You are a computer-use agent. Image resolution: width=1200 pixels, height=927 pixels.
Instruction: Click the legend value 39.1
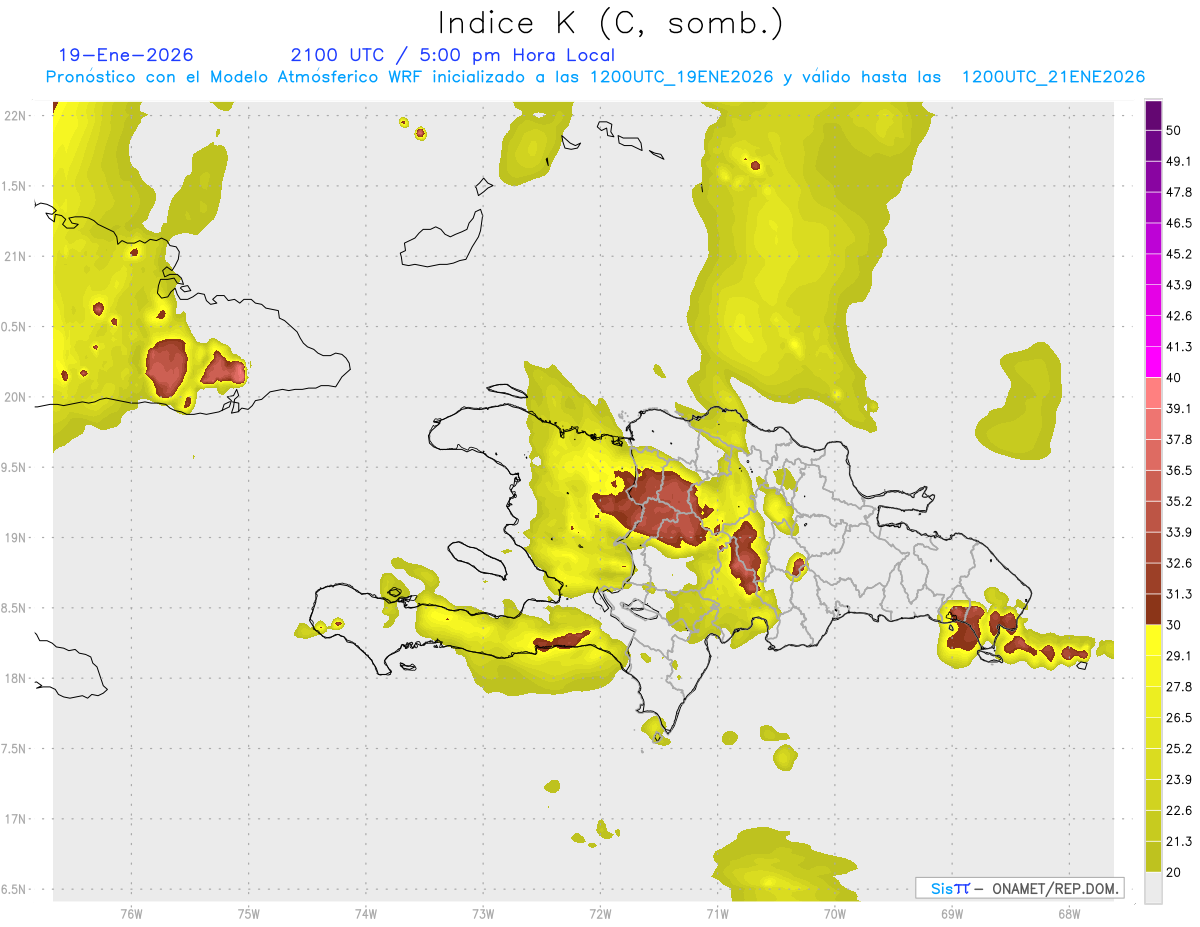pos(1178,408)
